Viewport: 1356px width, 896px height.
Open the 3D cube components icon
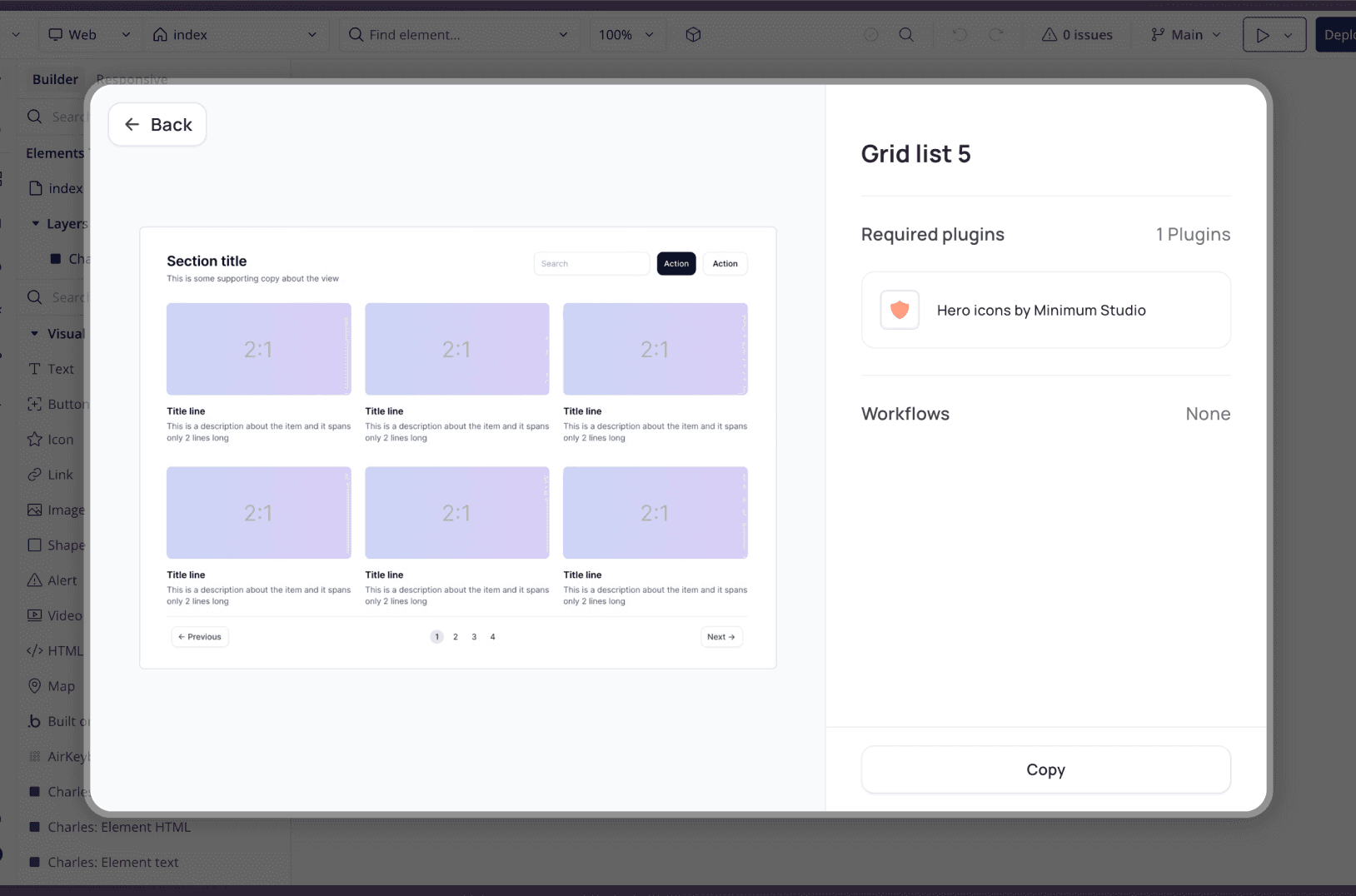pos(693,35)
